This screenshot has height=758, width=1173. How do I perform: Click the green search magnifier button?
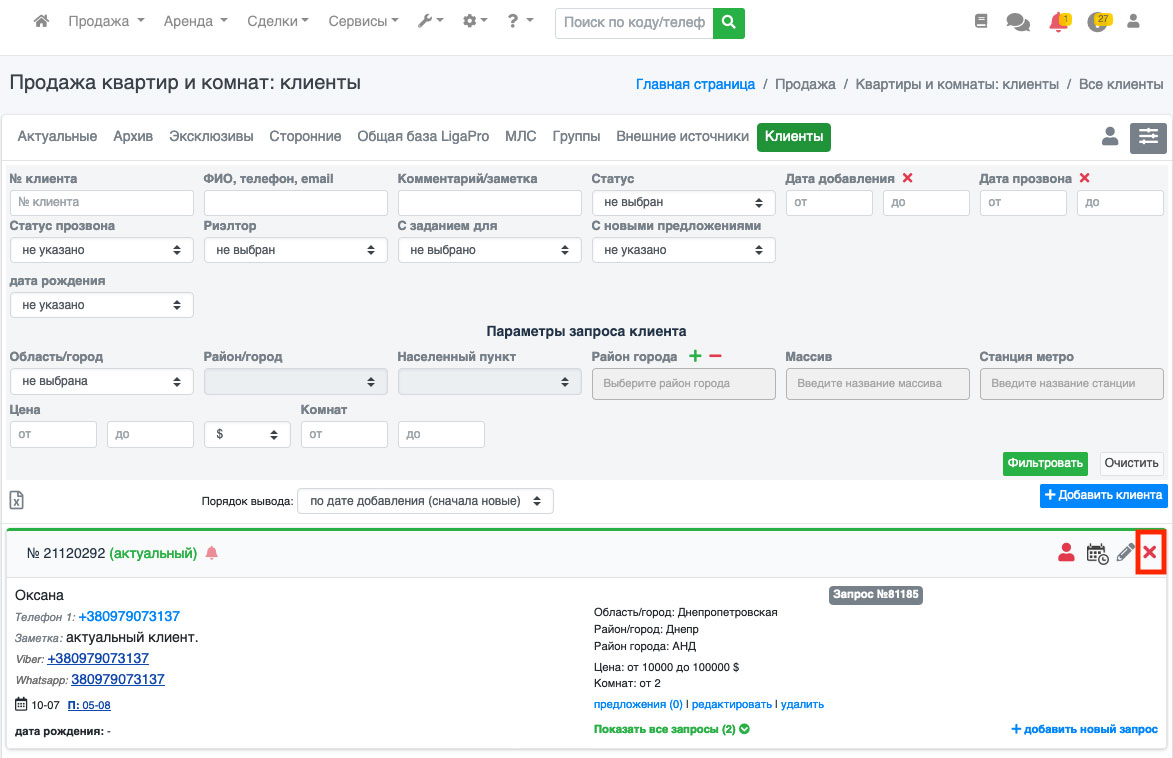click(x=729, y=22)
